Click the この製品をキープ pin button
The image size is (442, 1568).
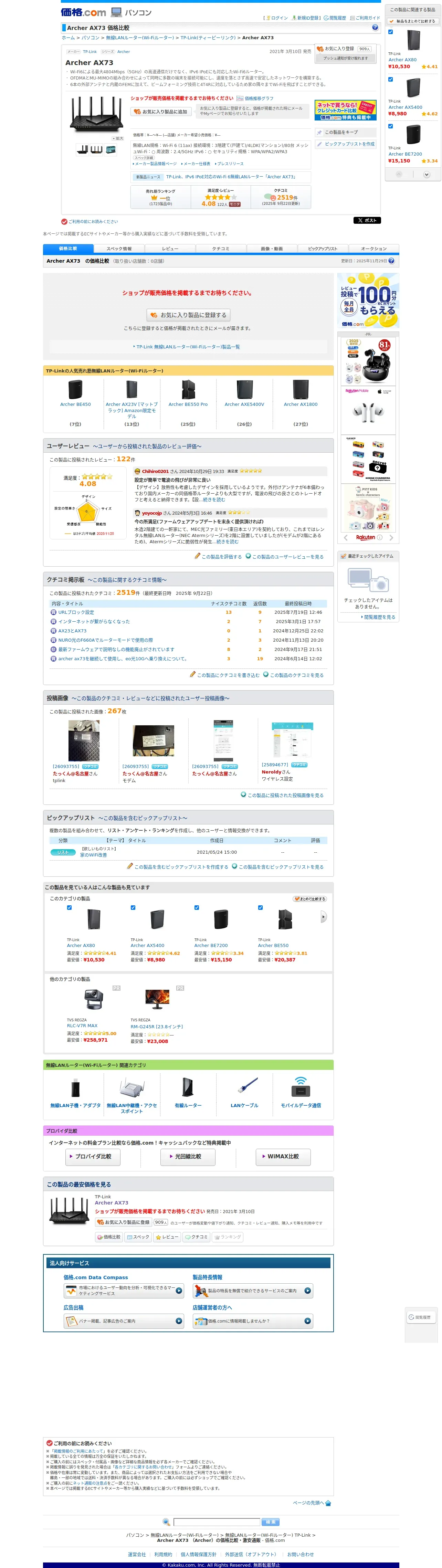click(346, 132)
